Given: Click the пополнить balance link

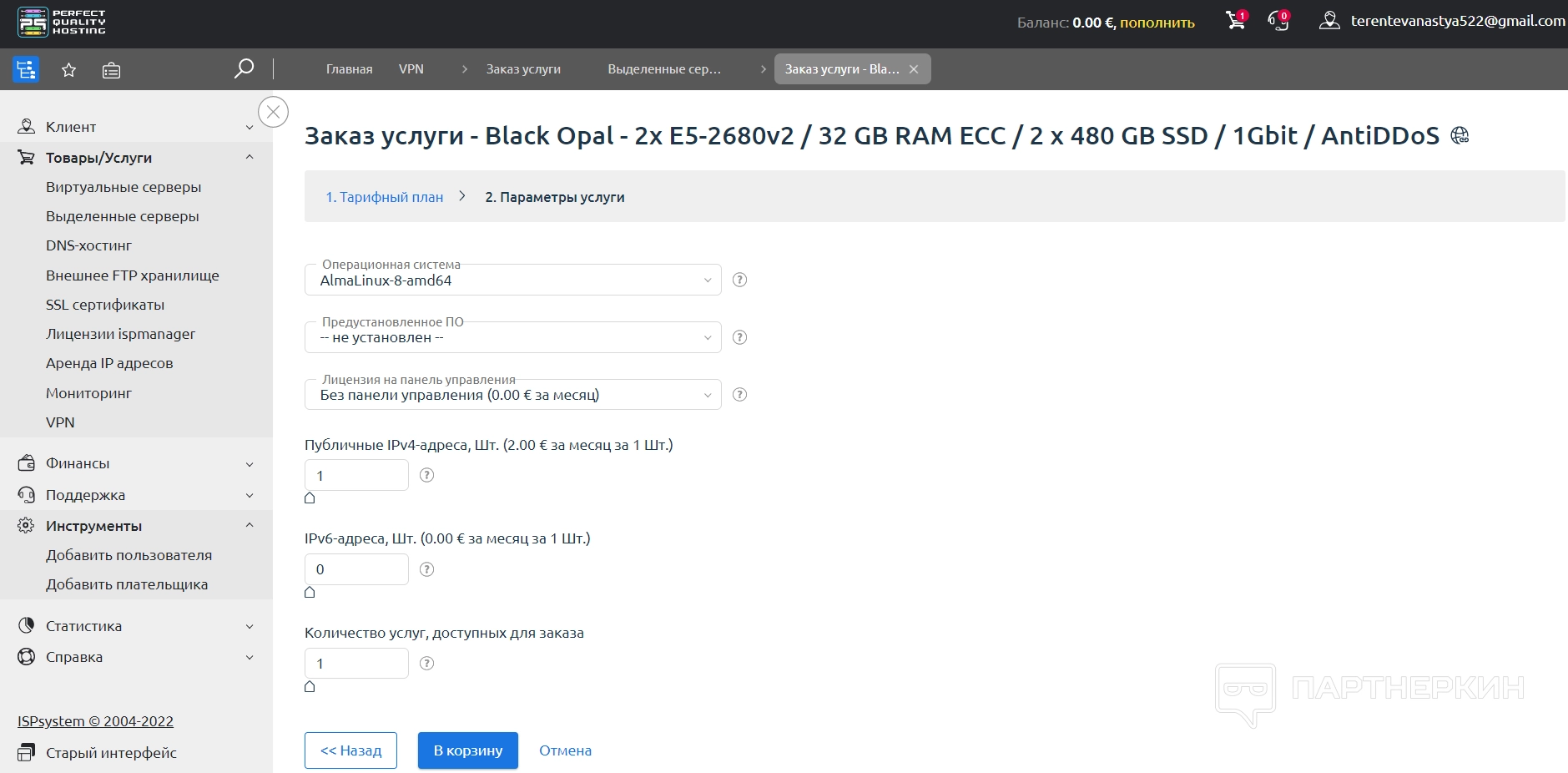Looking at the screenshot, I should tap(1157, 23).
